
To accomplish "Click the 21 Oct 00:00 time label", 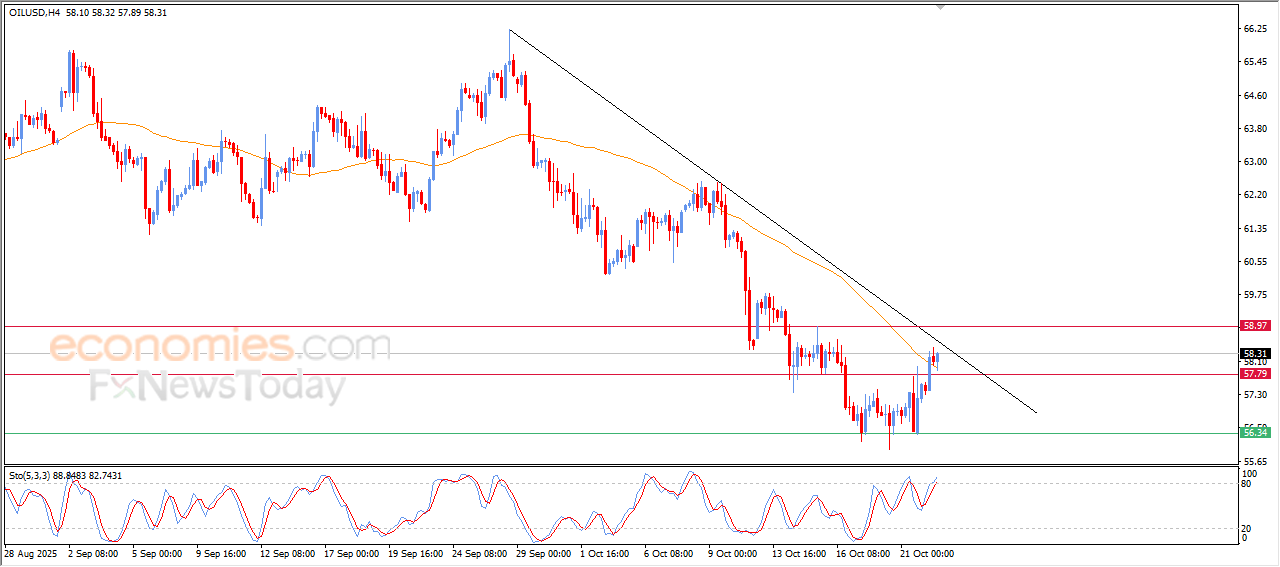I will 927,553.
